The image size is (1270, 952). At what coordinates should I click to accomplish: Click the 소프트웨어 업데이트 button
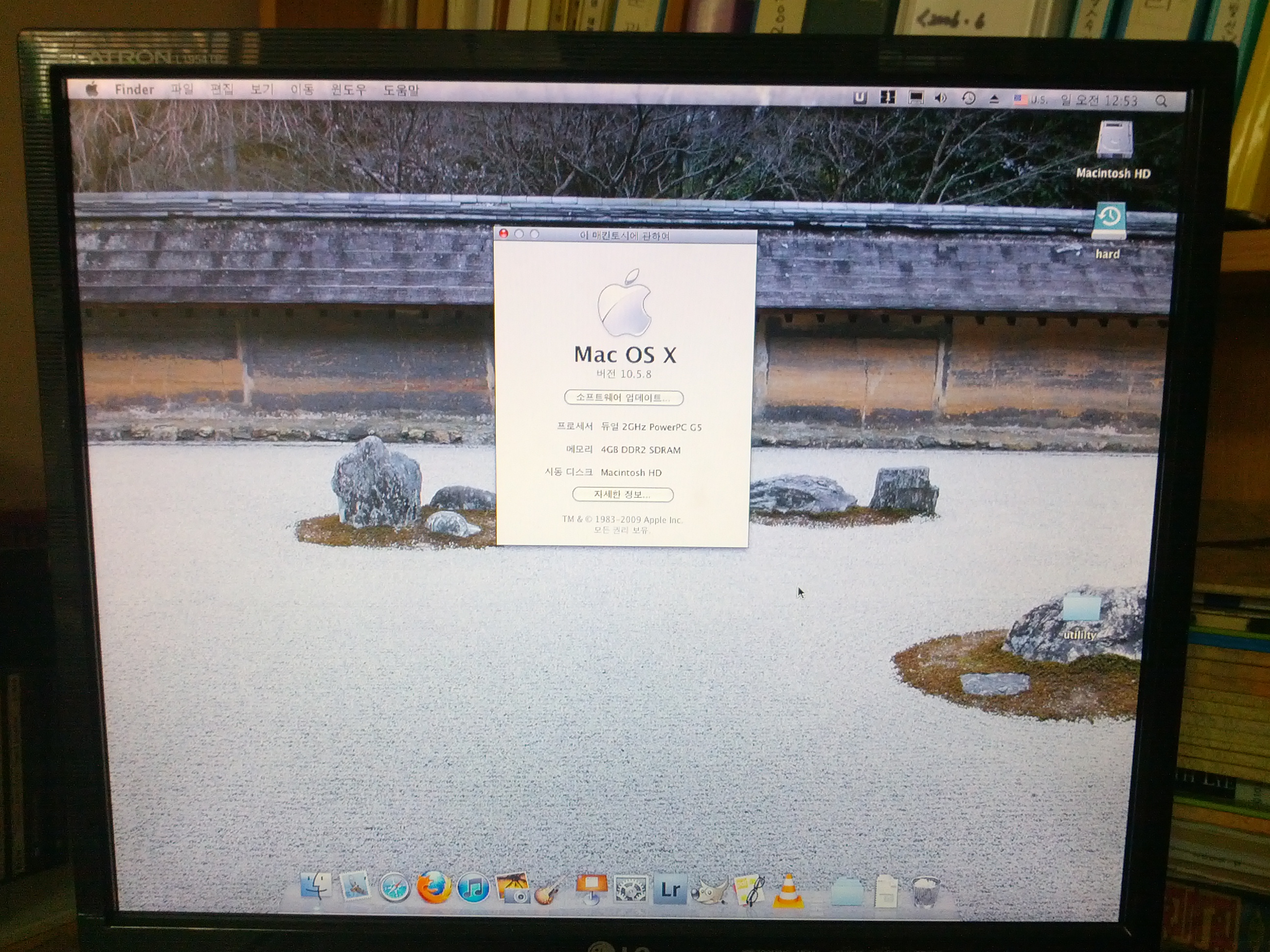pyautogui.click(x=624, y=398)
